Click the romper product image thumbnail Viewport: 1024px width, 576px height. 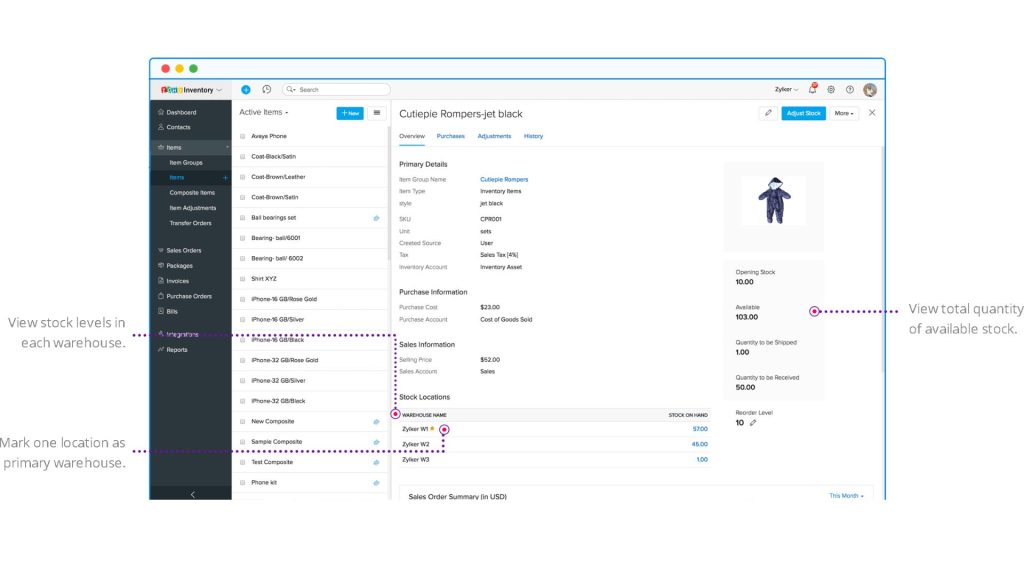pyautogui.click(x=774, y=200)
